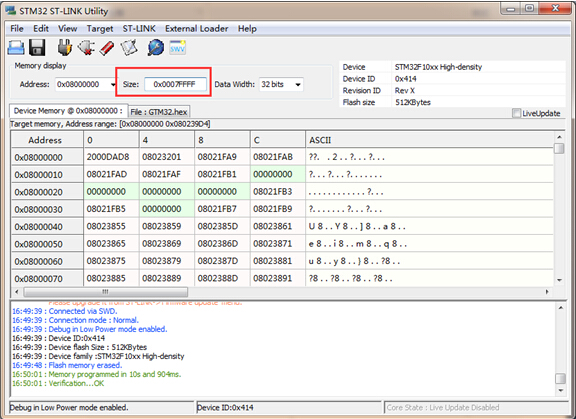576x419 pixels.
Task: Enable the LiveUpdate checkbox
Action: 516,113
